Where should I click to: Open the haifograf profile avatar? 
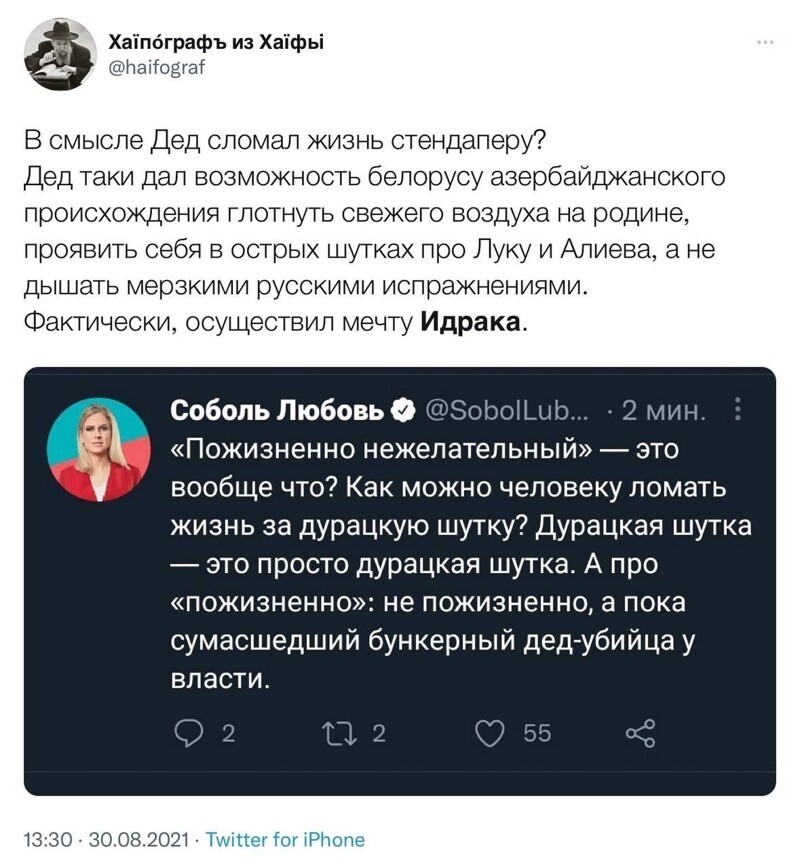60,54
